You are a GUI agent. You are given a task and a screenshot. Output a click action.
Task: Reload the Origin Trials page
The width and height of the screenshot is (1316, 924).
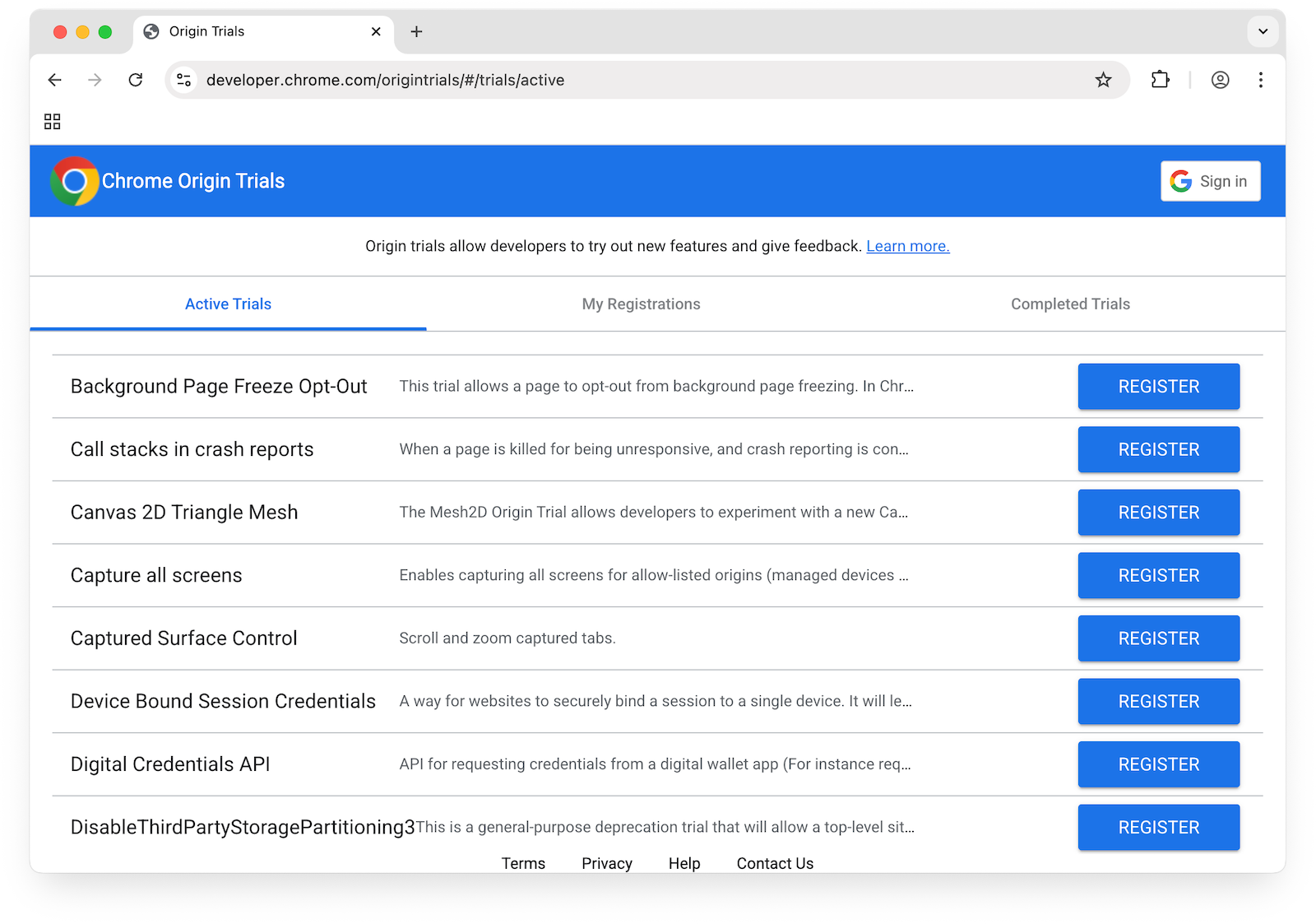pos(136,80)
